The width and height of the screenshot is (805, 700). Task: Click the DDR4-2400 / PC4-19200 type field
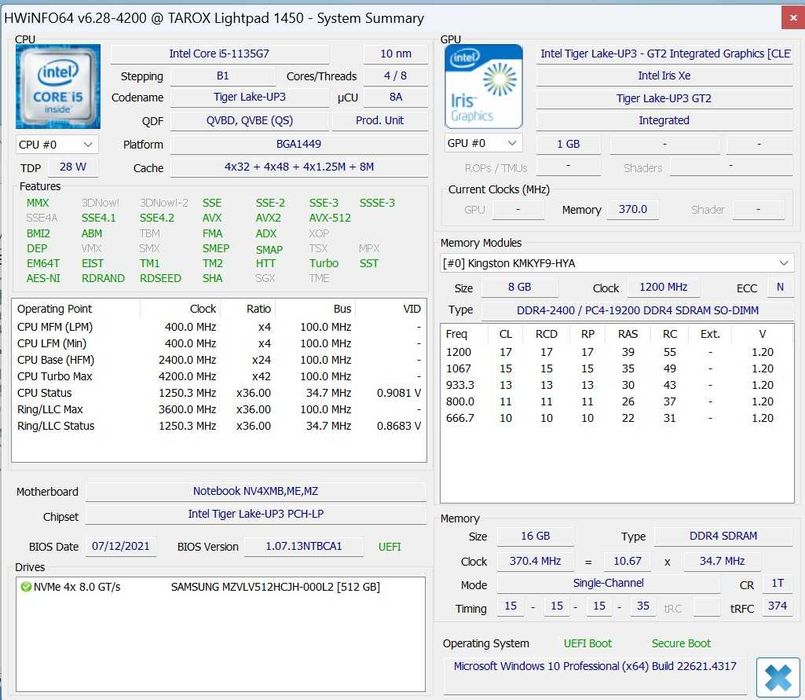tap(638, 311)
